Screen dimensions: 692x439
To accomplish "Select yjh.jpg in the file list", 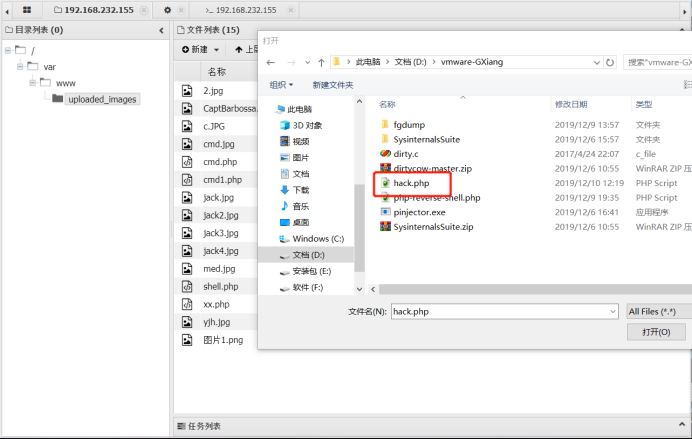I will click(217, 322).
